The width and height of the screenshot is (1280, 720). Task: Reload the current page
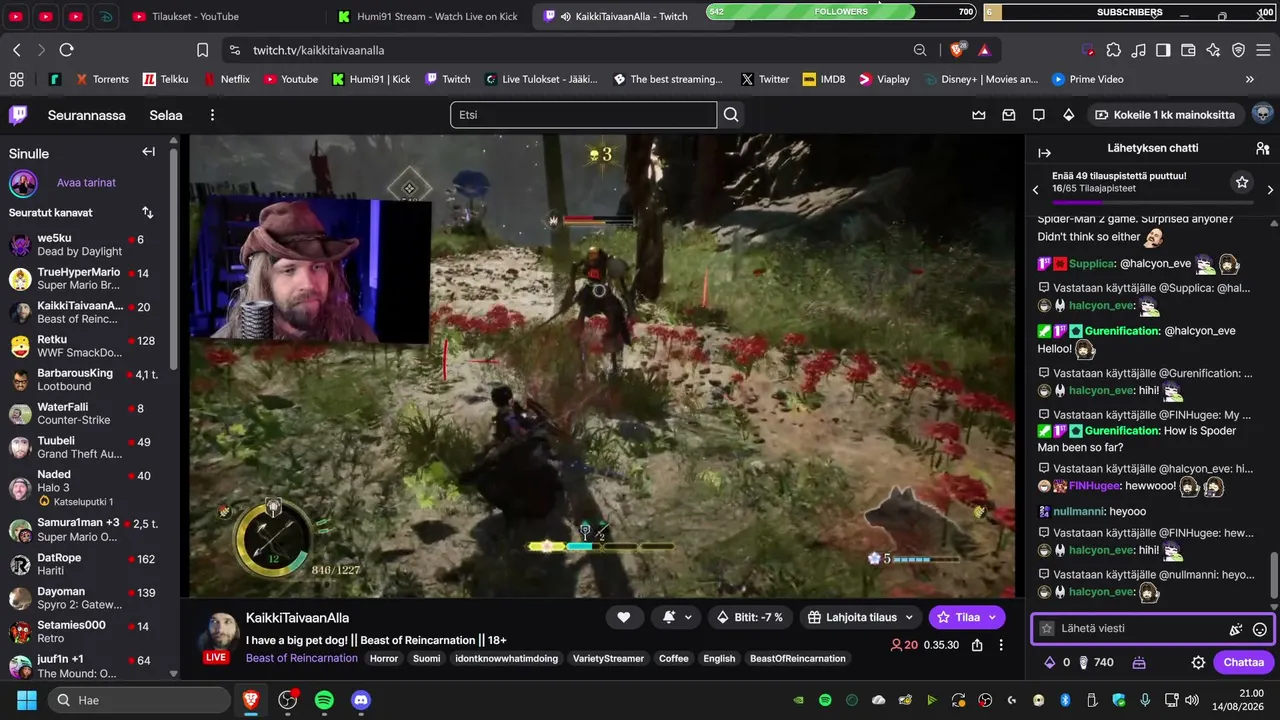(67, 50)
